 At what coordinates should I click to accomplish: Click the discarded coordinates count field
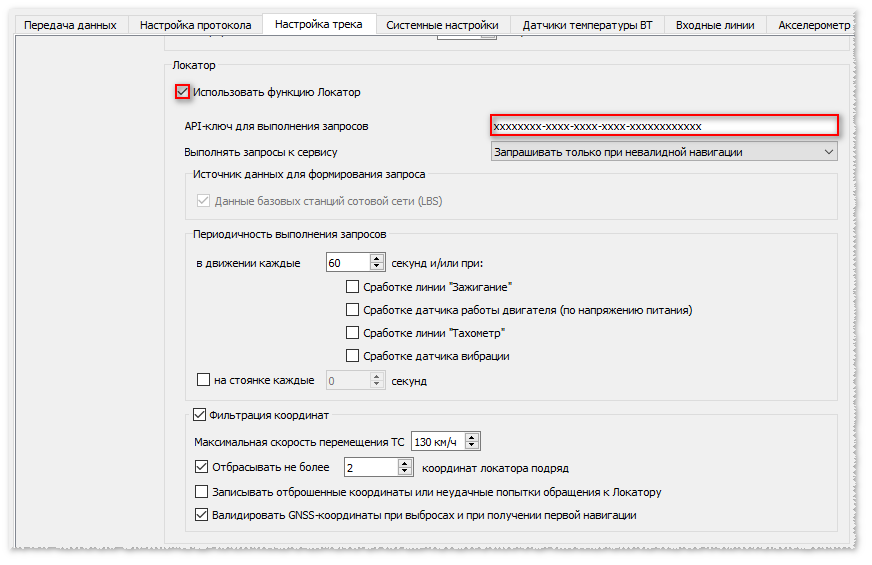pos(370,467)
